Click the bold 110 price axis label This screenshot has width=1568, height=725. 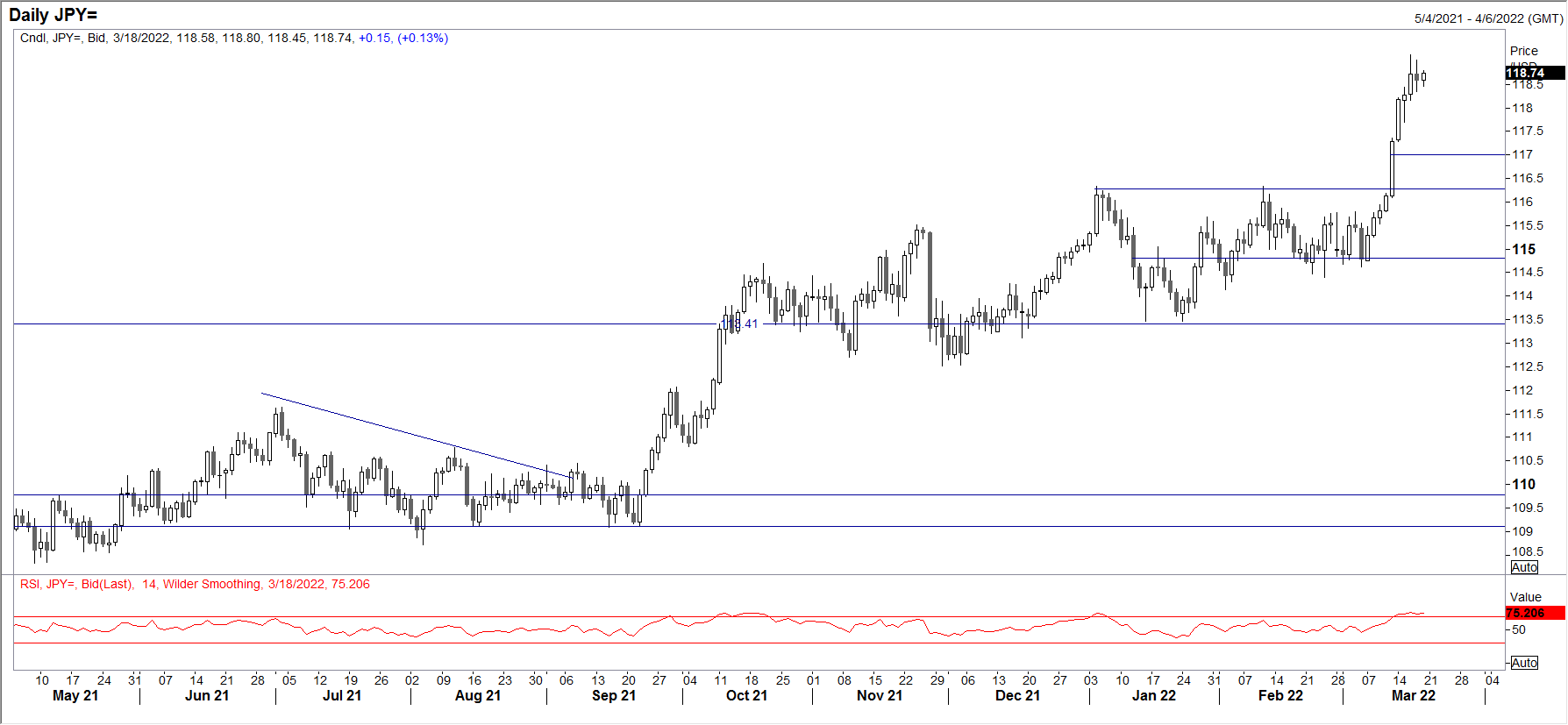[x=1524, y=484]
